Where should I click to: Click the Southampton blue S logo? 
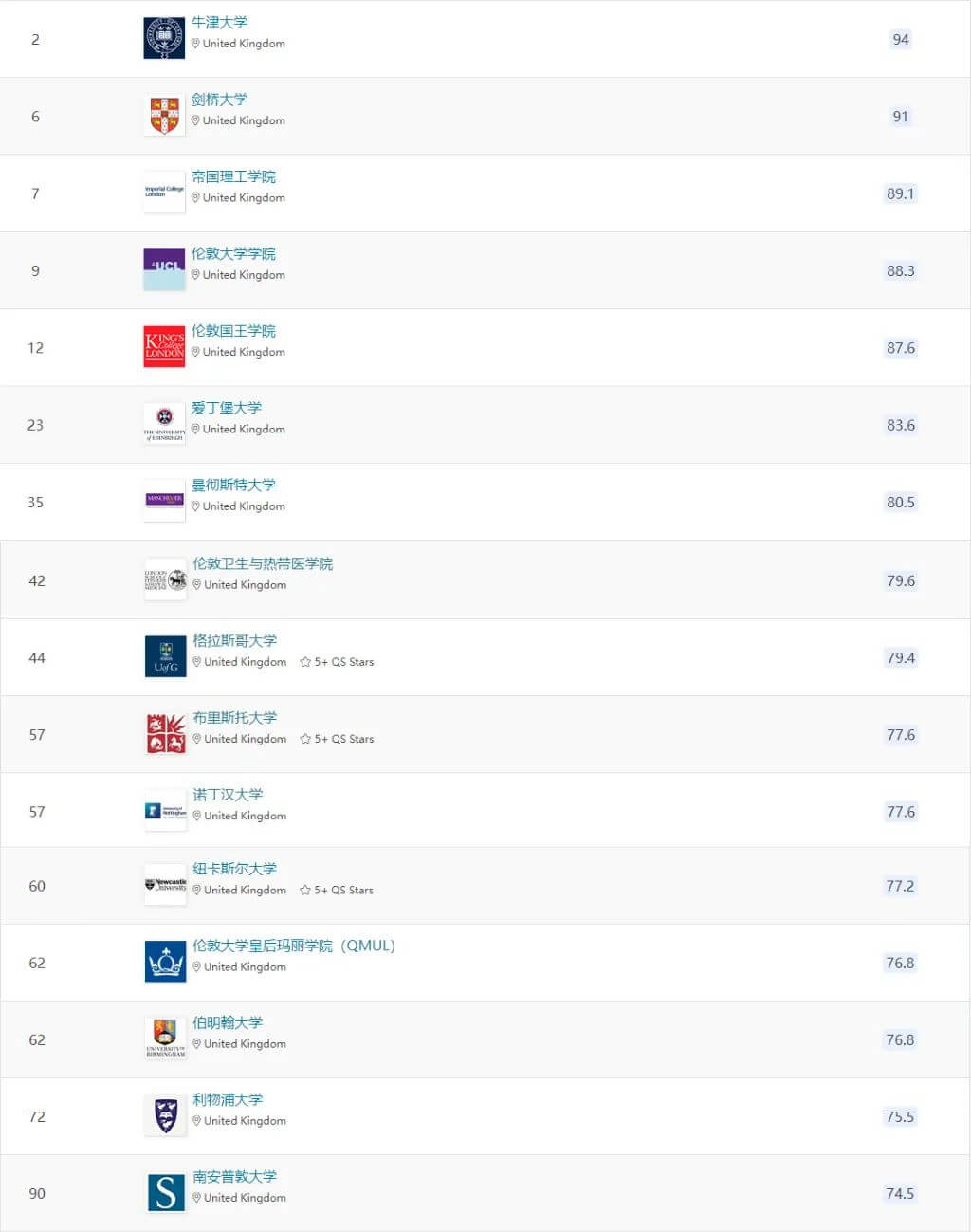pos(166,1193)
